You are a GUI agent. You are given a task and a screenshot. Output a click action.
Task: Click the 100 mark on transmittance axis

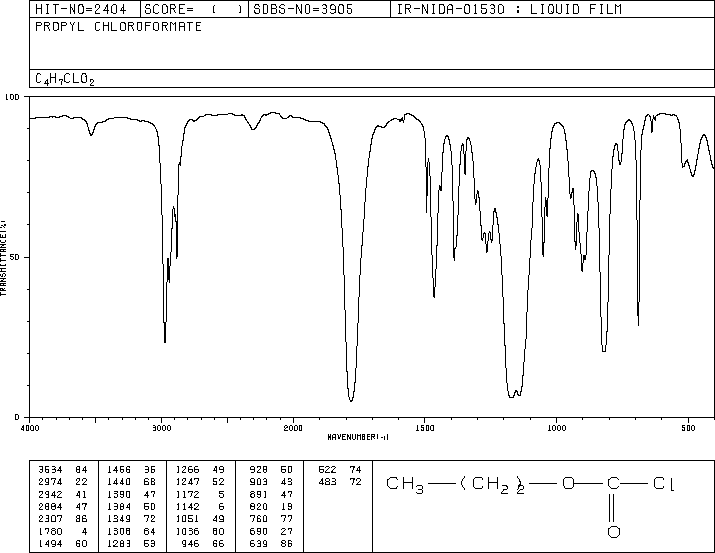pos(12,97)
